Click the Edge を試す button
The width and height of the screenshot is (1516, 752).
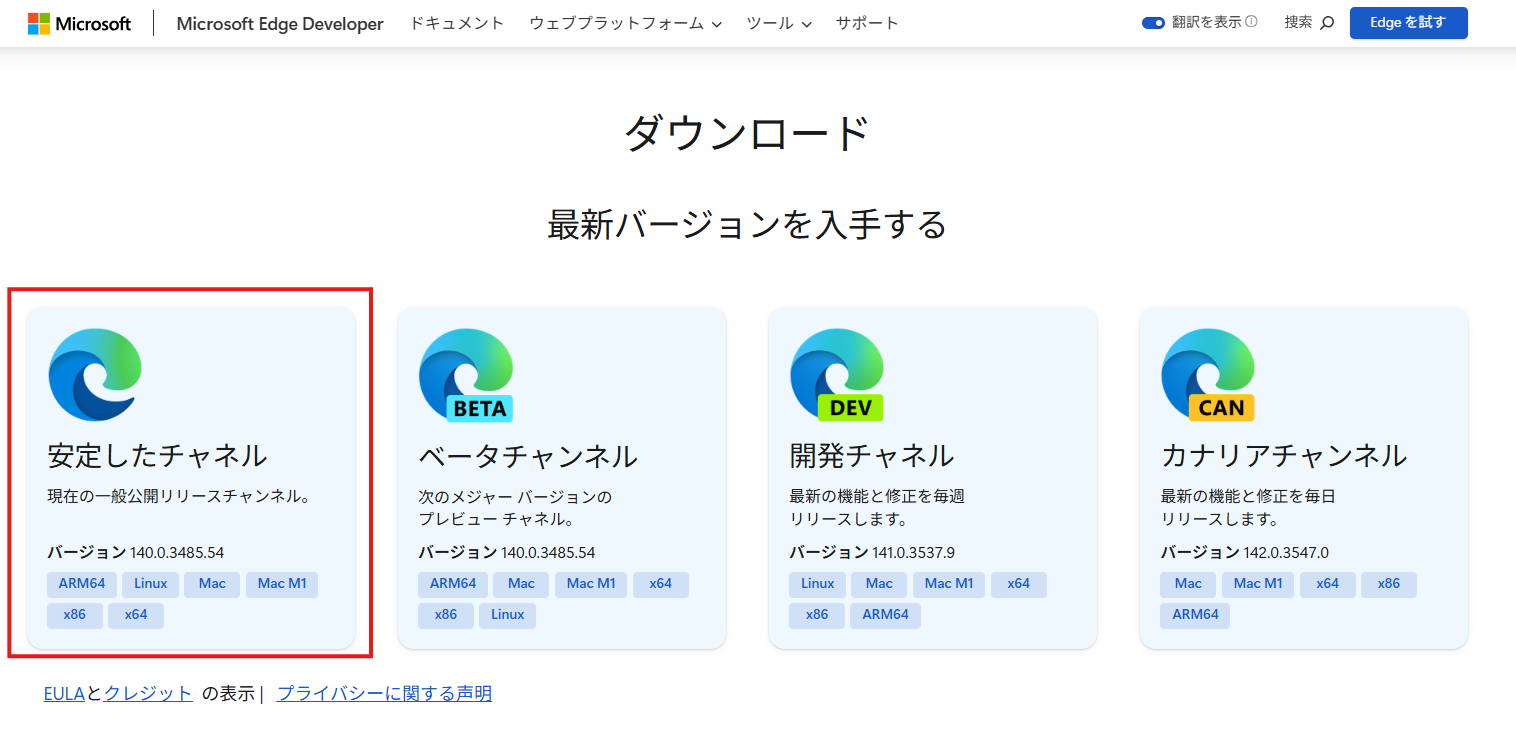coord(1409,23)
